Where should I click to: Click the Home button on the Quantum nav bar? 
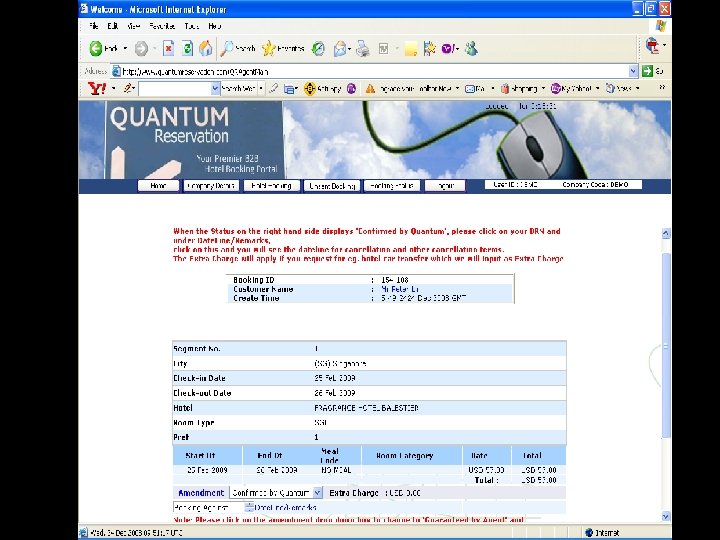[158, 186]
